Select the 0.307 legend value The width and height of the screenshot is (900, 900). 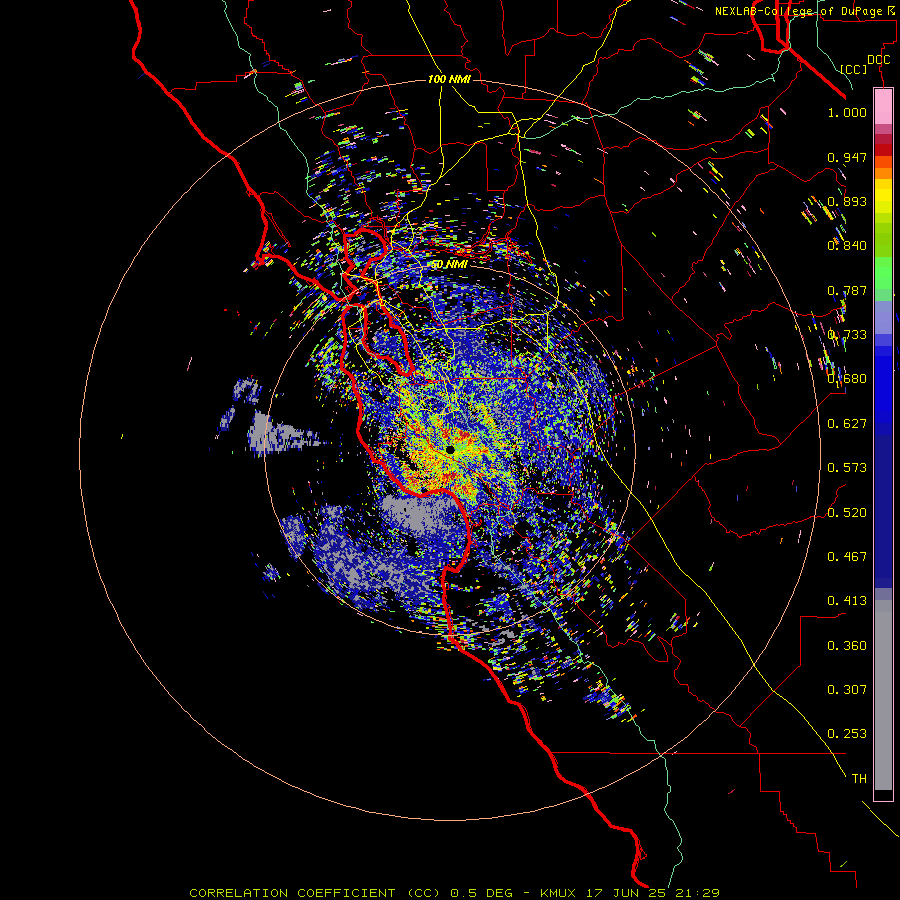pos(847,690)
